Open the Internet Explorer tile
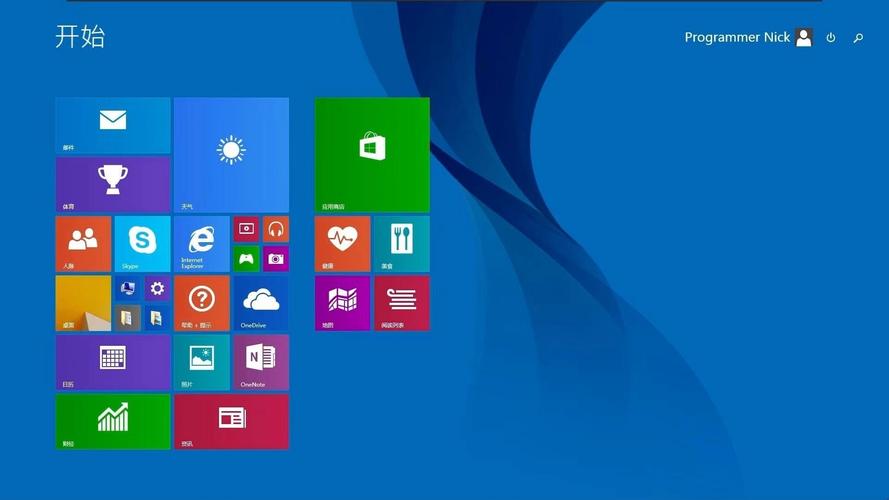 click(202, 244)
